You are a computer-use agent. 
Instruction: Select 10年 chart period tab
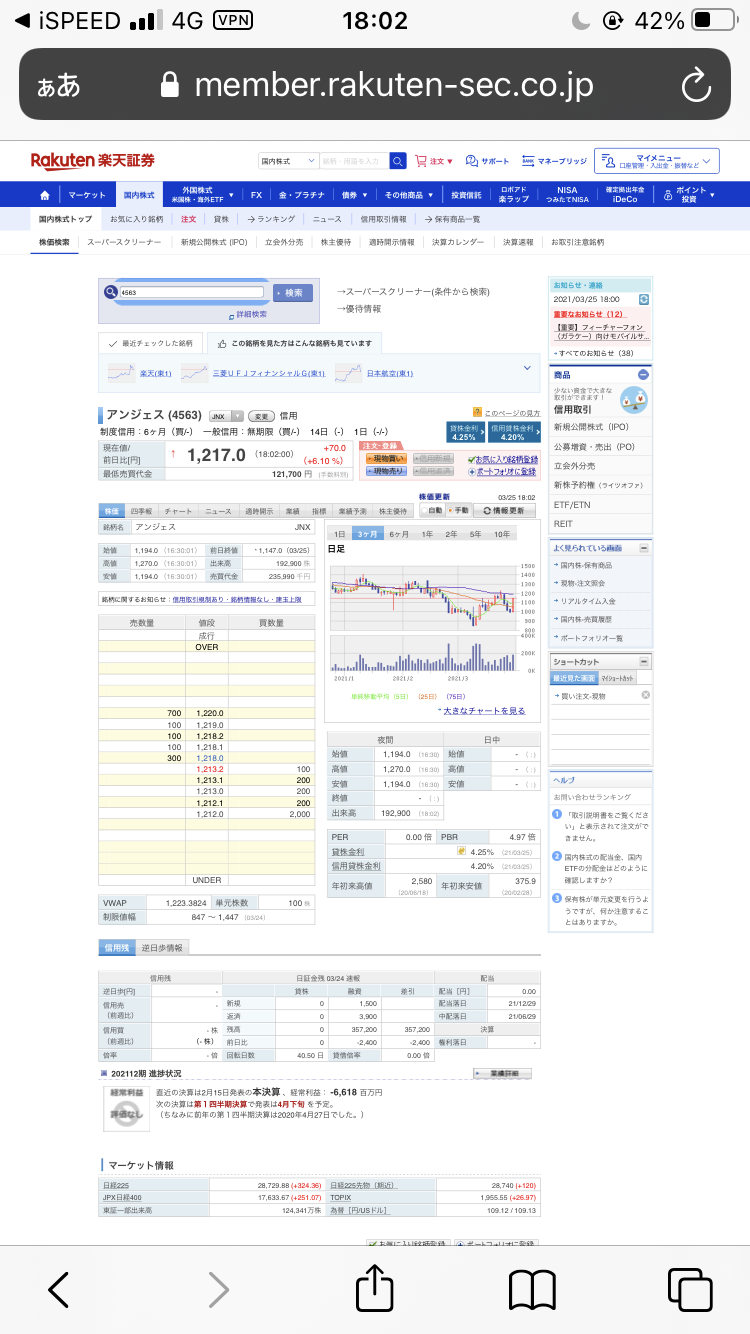[501, 534]
